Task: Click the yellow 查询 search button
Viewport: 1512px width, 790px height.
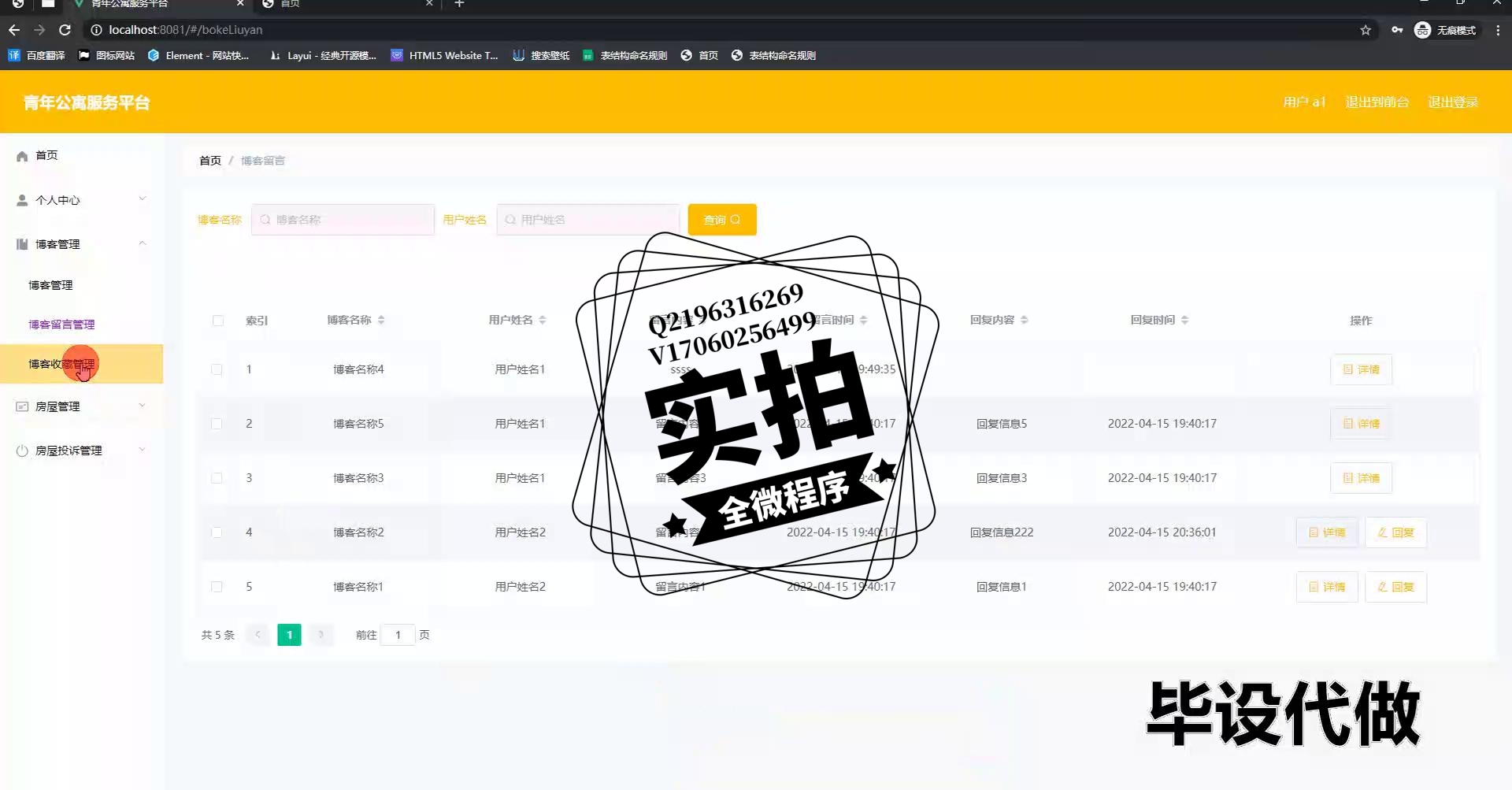Action: point(722,220)
